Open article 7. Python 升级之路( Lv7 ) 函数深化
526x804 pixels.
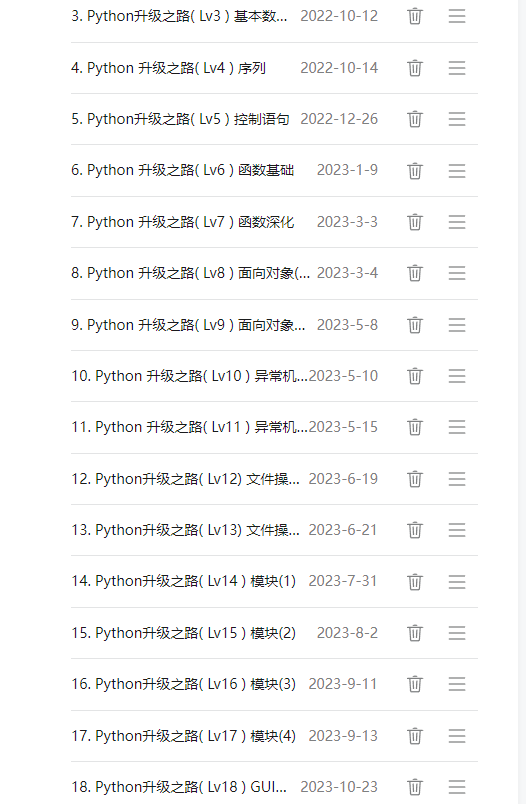pyautogui.click(x=183, y=222)
